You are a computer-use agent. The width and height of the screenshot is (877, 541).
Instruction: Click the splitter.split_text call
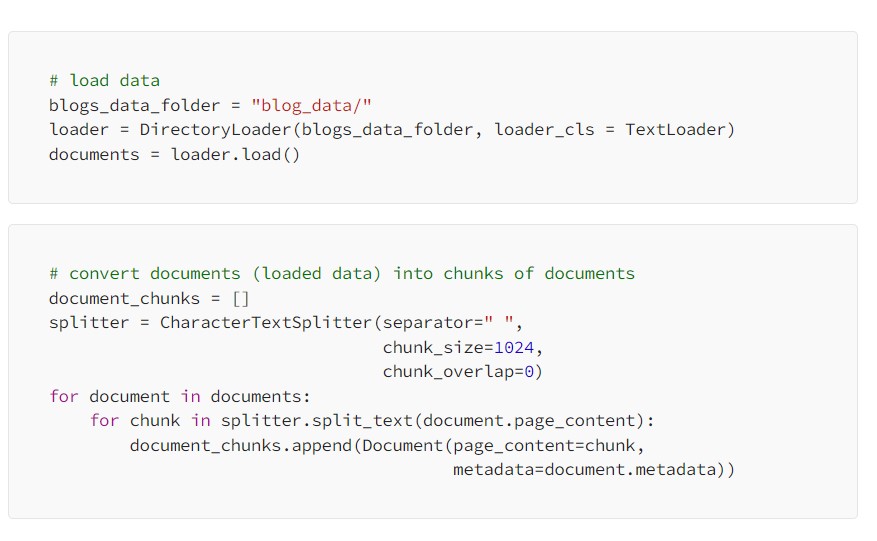[x=317, y=421]
